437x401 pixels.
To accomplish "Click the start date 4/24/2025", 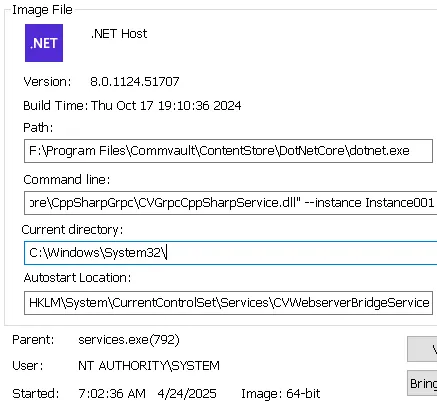I will click(x=187, y=393).
